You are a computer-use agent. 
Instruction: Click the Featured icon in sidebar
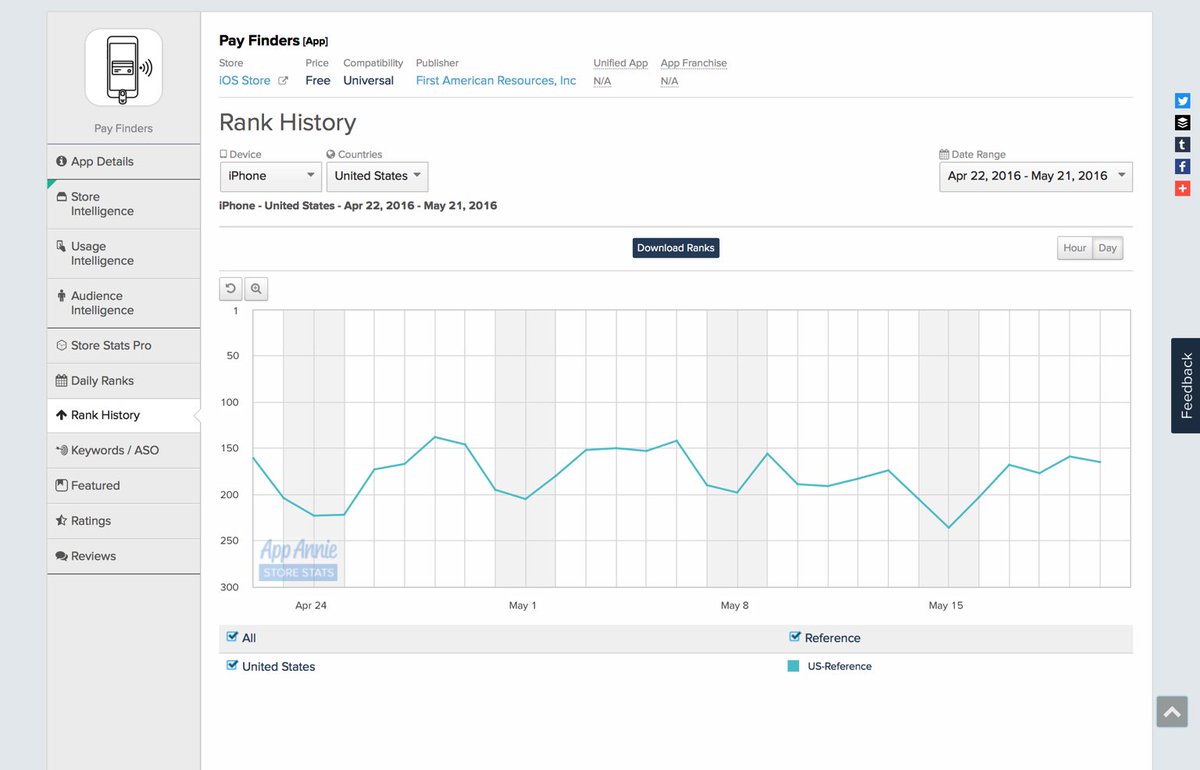[62, 485]
